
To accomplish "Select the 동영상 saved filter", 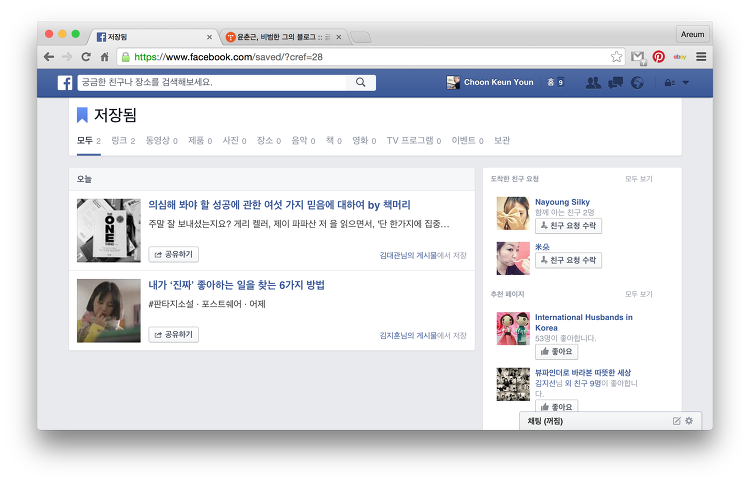I will pos(161,141).
